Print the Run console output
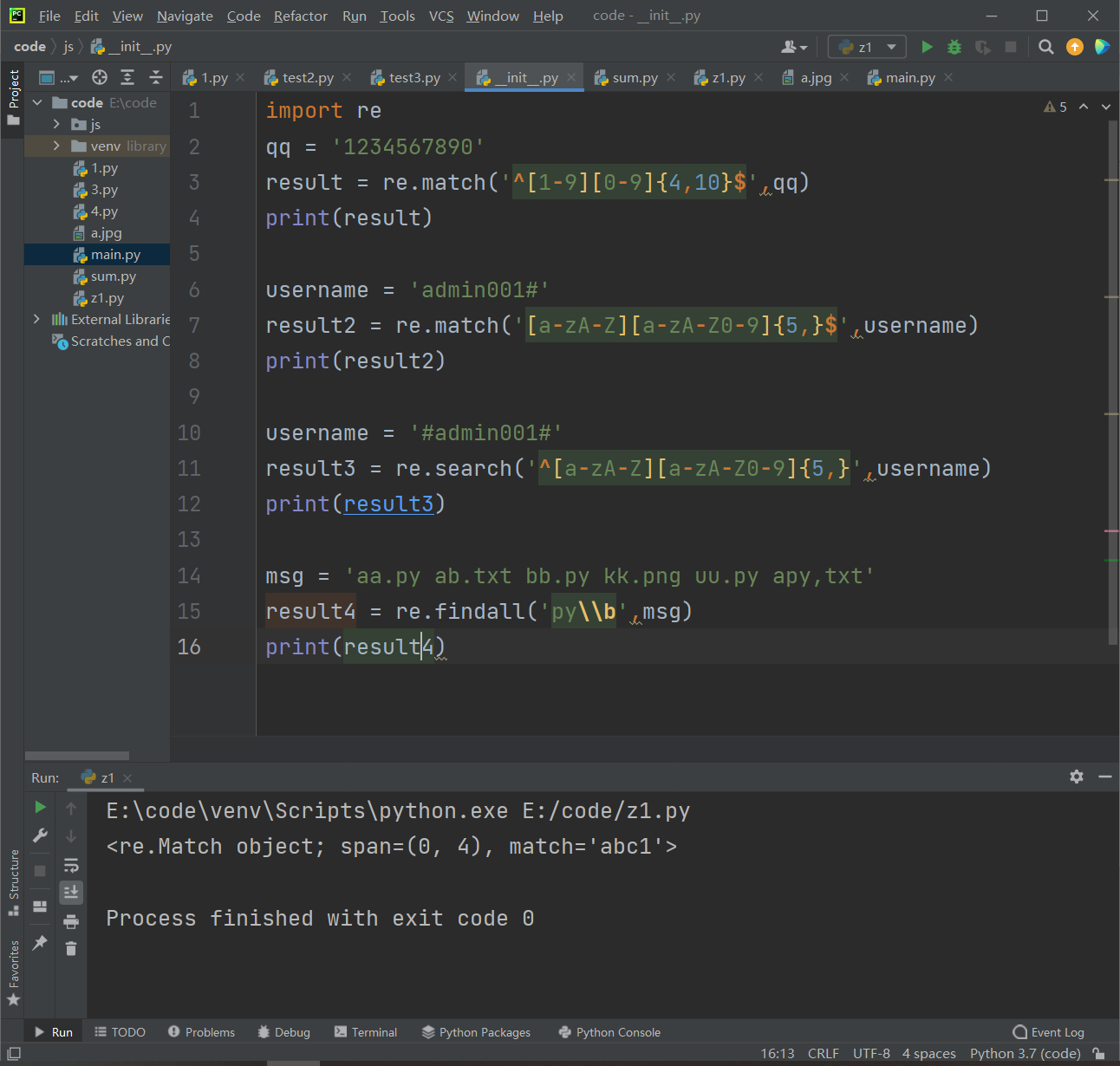The image size is (1120, 1066). click(x=71, y=920)
